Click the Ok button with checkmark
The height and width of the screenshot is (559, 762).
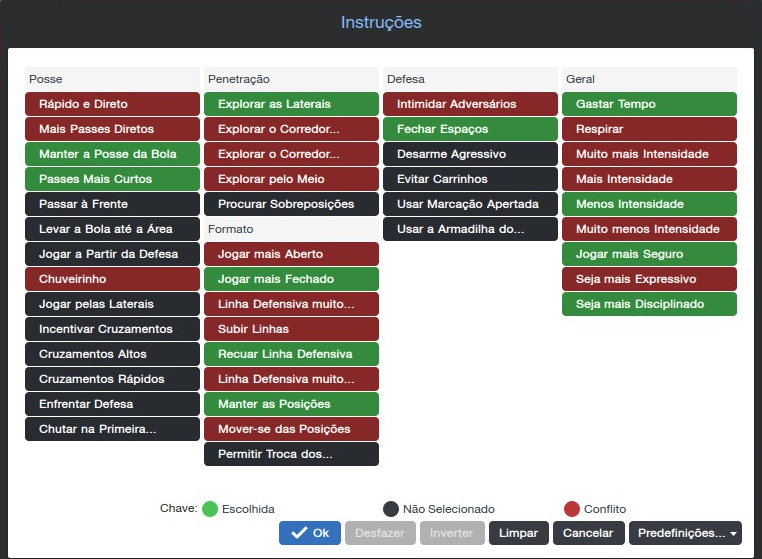click(309, 533)
